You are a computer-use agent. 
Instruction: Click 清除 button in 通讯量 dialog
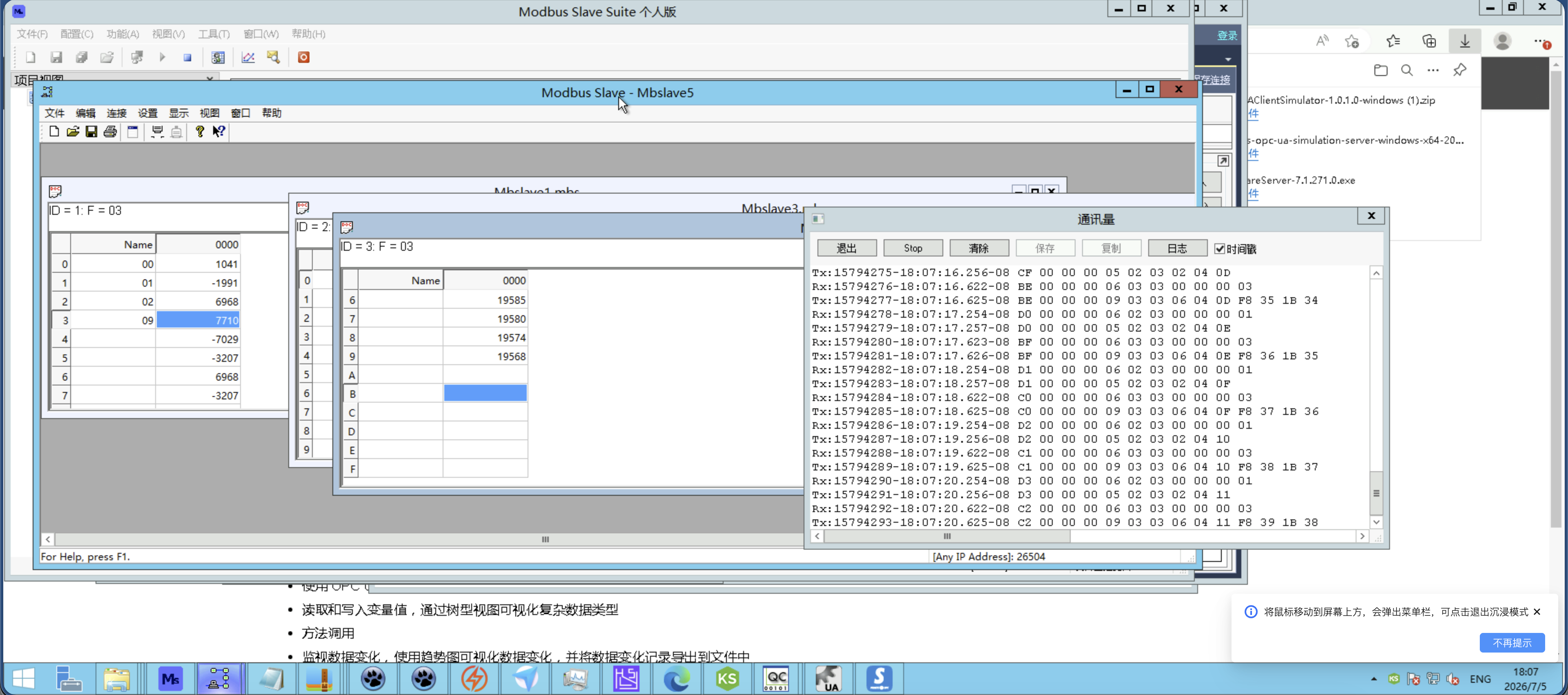tap(979, 248)
